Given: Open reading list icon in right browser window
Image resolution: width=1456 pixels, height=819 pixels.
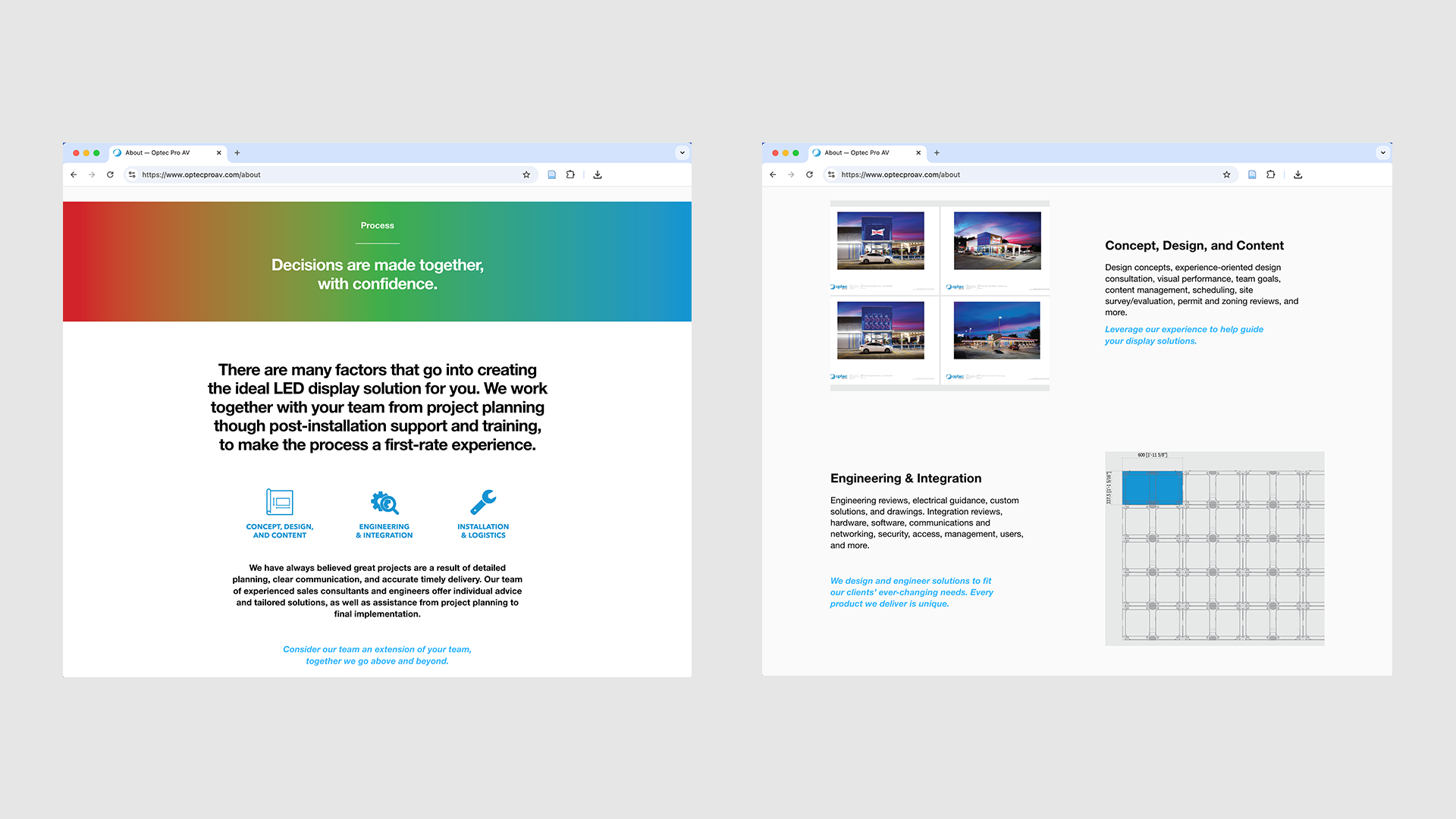Looking at the screenshot, I should click(x=1252, y=174).
